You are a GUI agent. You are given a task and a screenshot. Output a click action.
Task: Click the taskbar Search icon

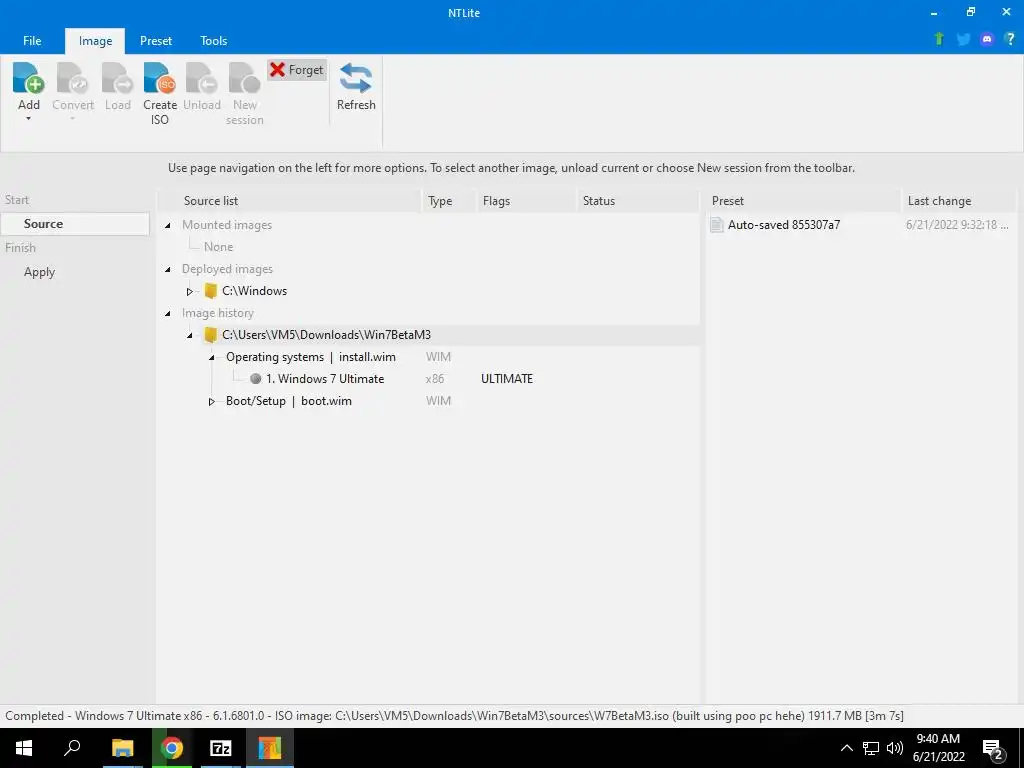pos(72,748)
